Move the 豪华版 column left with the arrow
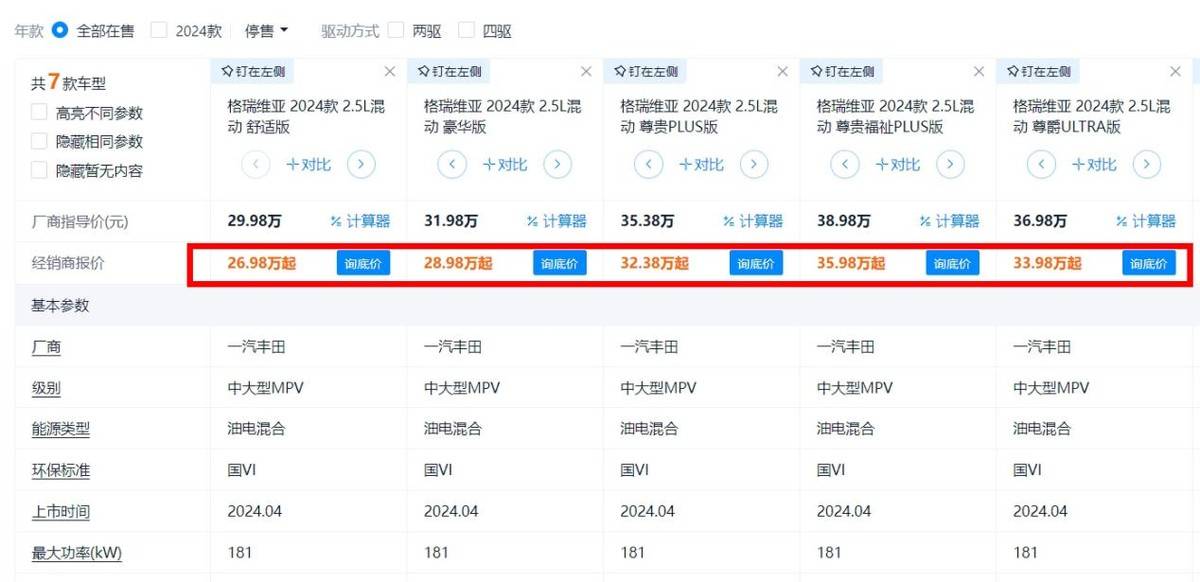1200x582 pixels. (x=452, y=164)
